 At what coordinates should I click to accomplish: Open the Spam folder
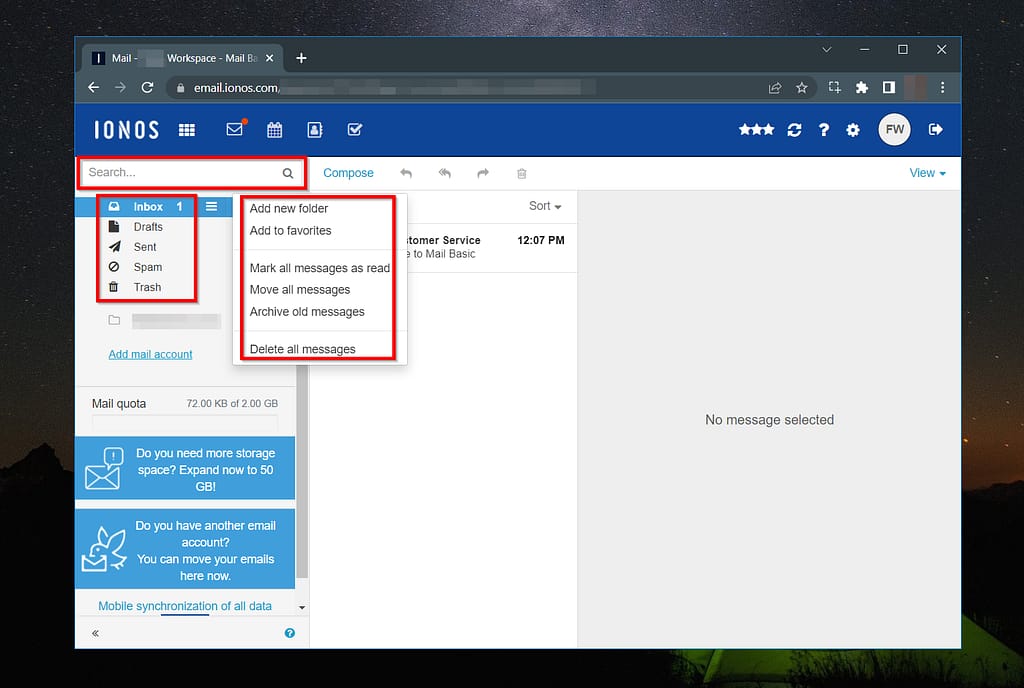(148, 267)
